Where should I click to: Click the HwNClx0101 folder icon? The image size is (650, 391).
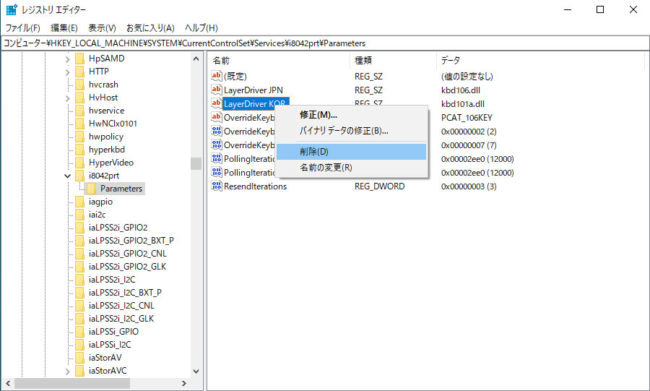tap(80, 124)
